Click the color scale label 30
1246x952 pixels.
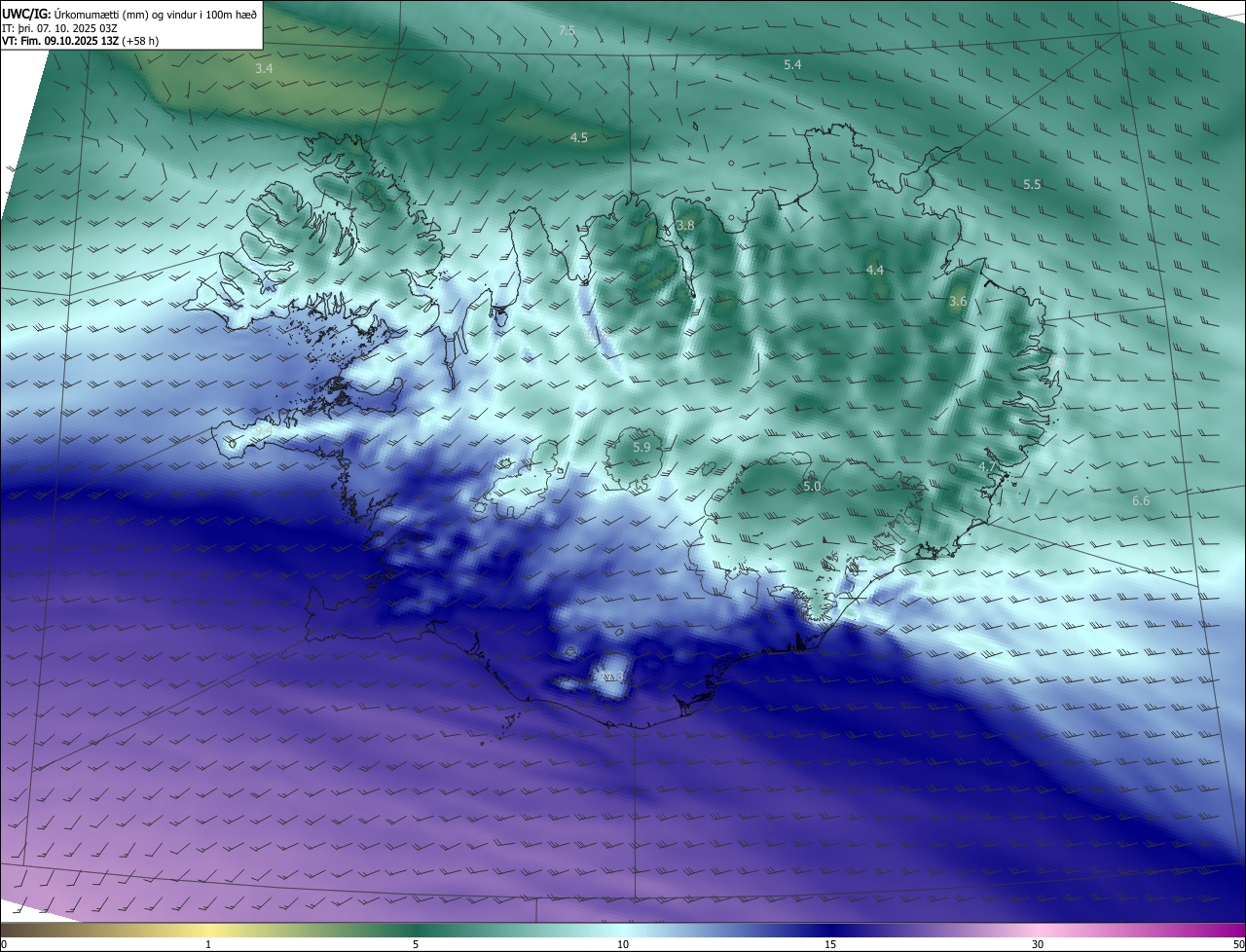click(1038, 944)
